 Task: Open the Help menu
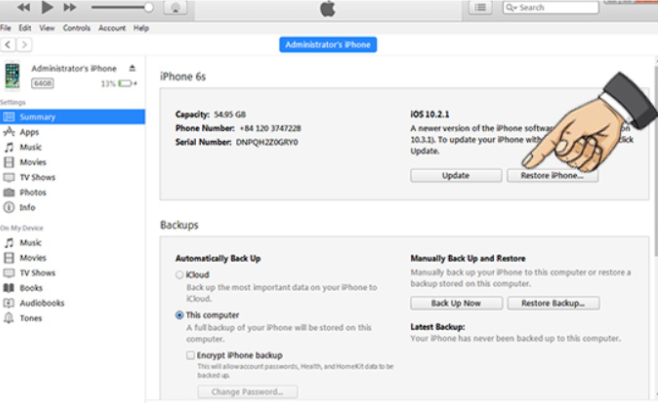click(141, 28)
